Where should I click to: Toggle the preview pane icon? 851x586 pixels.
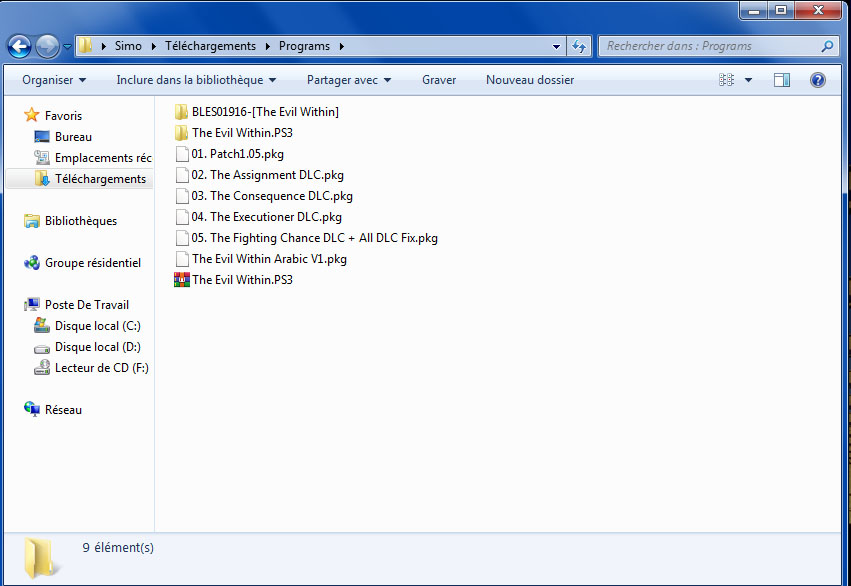[x=782, y=80]
